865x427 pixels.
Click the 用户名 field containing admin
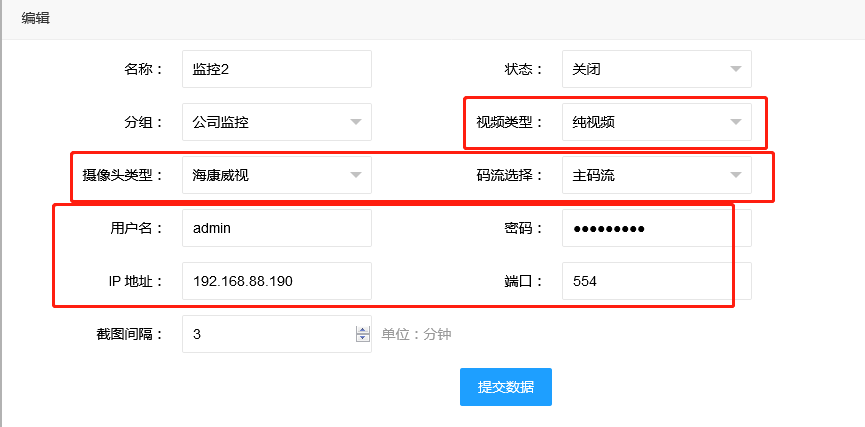276,228
